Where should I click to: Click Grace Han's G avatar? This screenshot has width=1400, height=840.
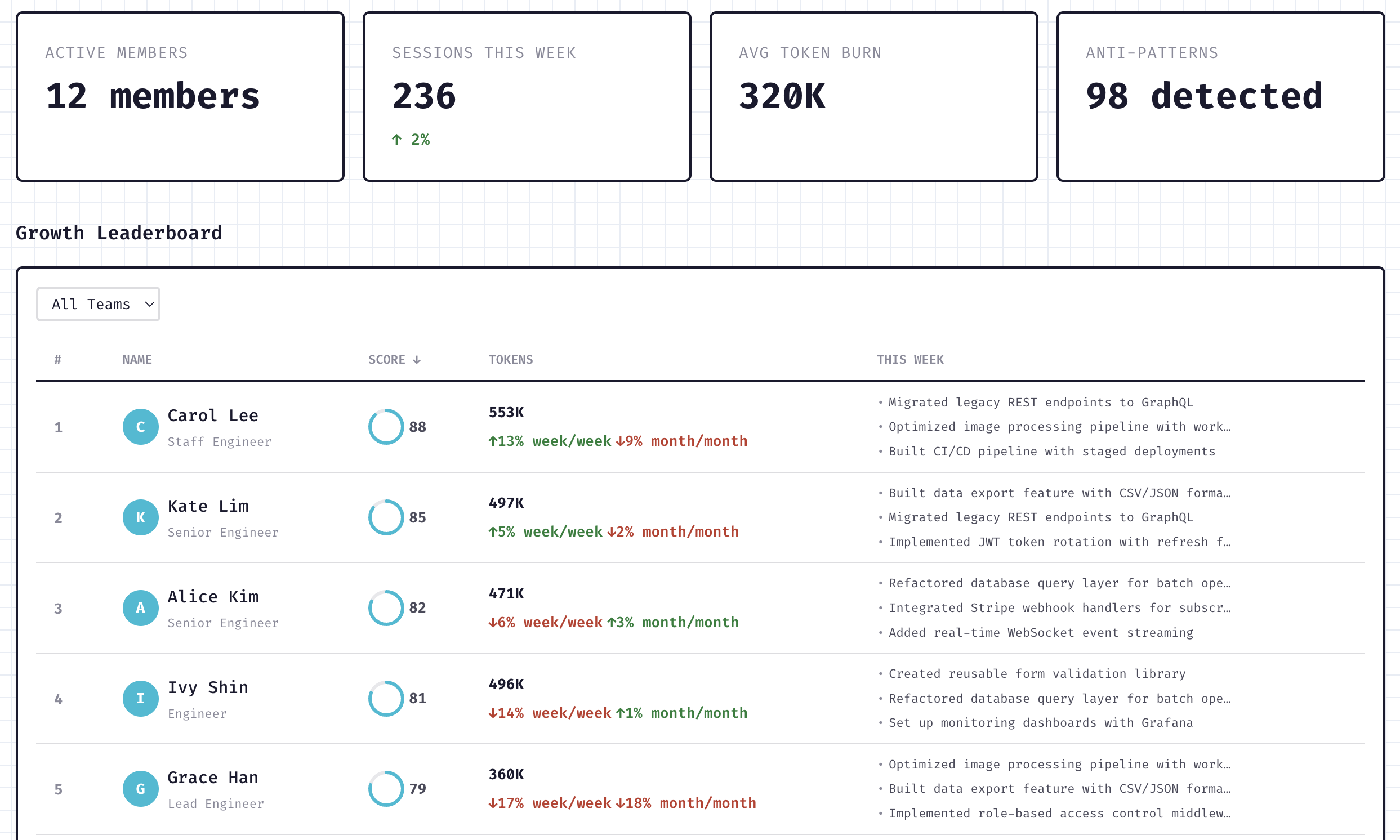[140, 789]
